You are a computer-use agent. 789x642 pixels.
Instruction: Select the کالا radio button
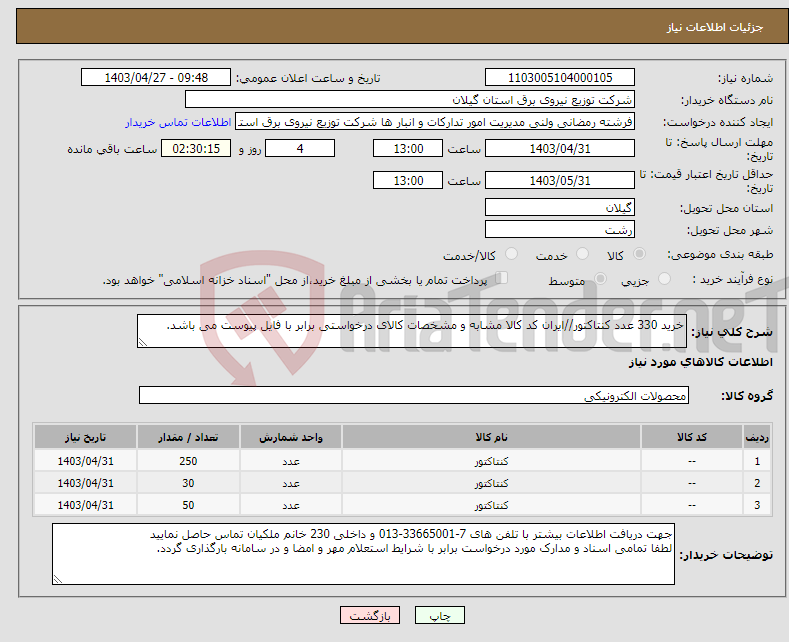(639, 254)
